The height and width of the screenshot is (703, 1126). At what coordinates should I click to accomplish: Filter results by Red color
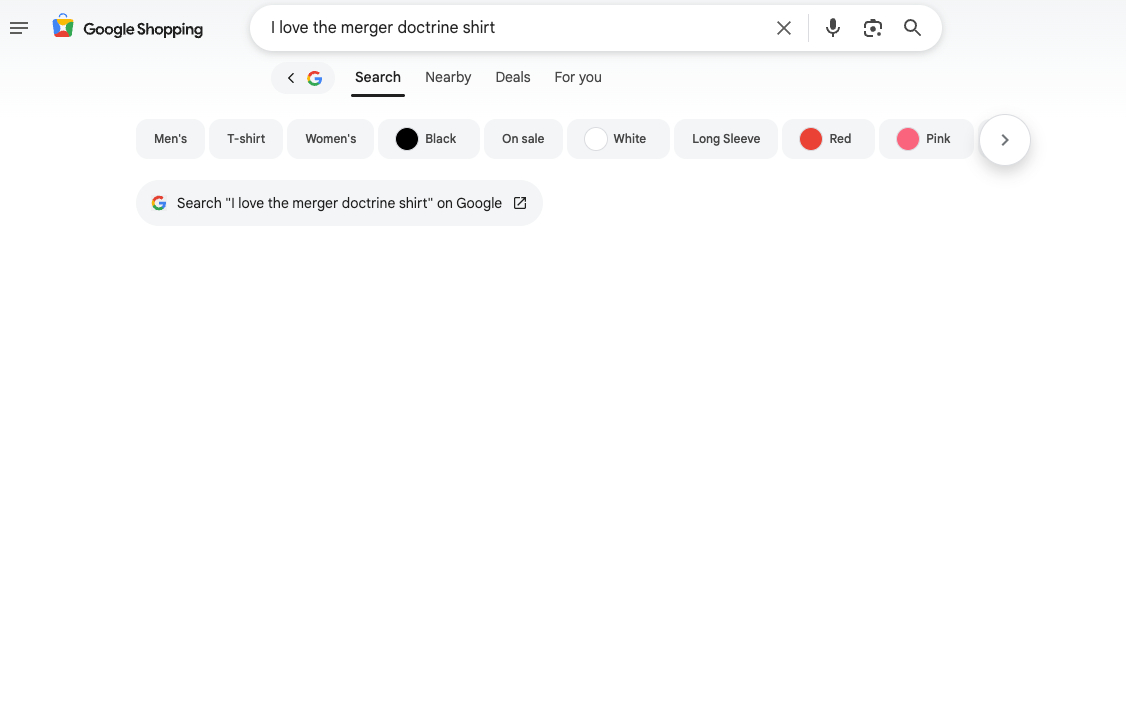tap(827, 139)
